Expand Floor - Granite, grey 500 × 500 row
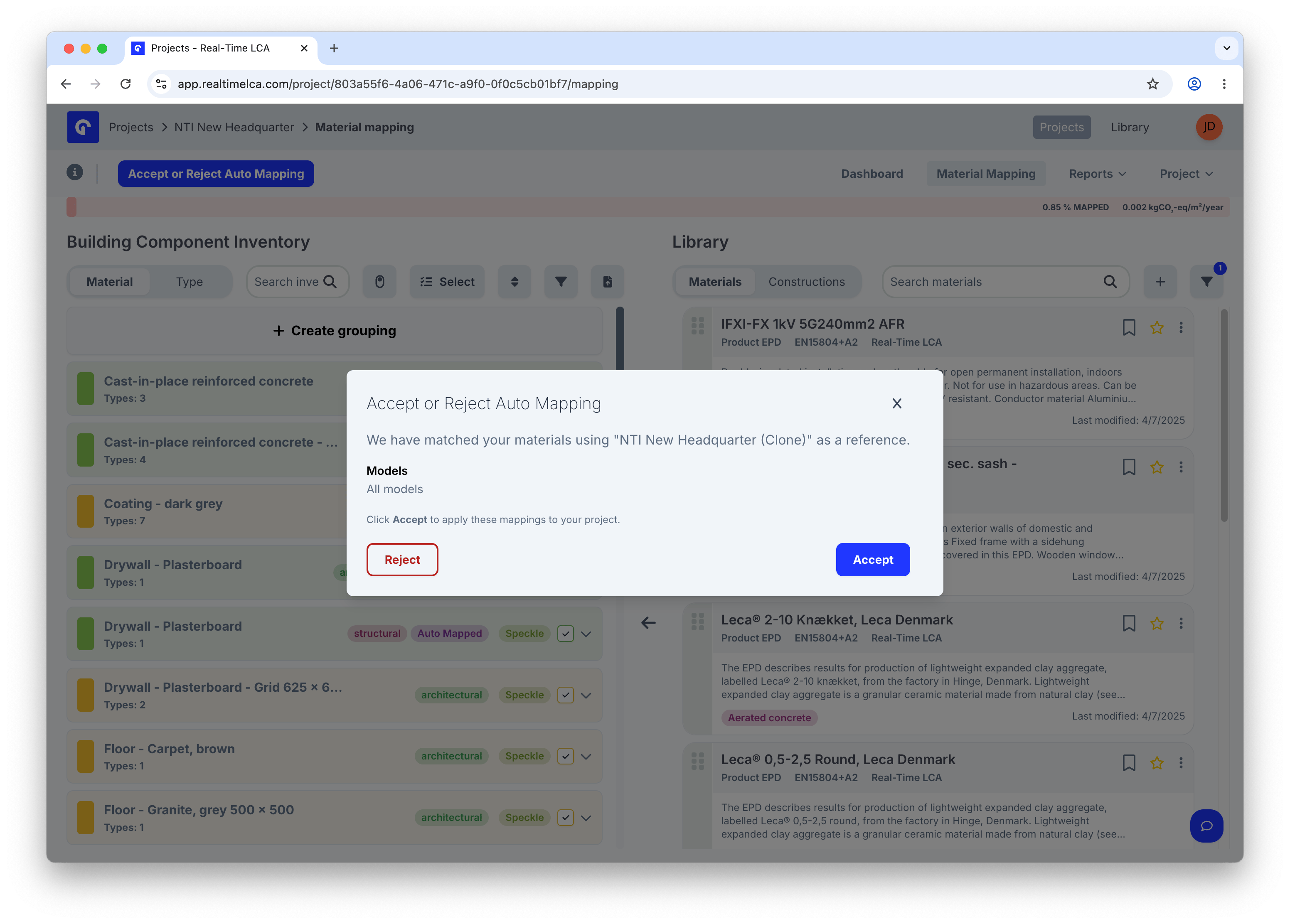Image resolution: width=1290 pixels, height=924 pixels. pyautogui.click(x=586, y=818)
